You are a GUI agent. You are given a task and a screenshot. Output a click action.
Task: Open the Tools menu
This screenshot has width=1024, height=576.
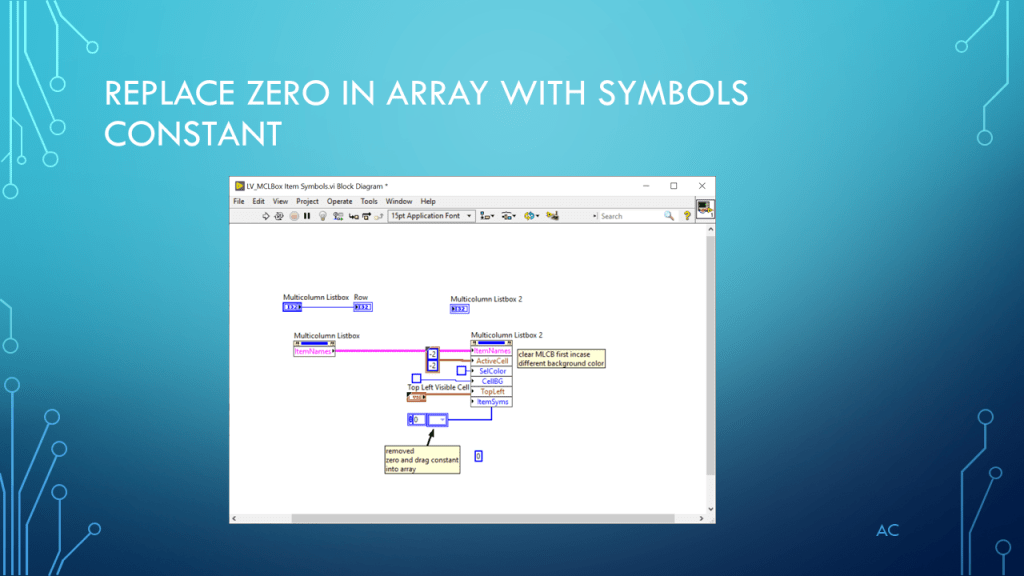click(369, 201)
